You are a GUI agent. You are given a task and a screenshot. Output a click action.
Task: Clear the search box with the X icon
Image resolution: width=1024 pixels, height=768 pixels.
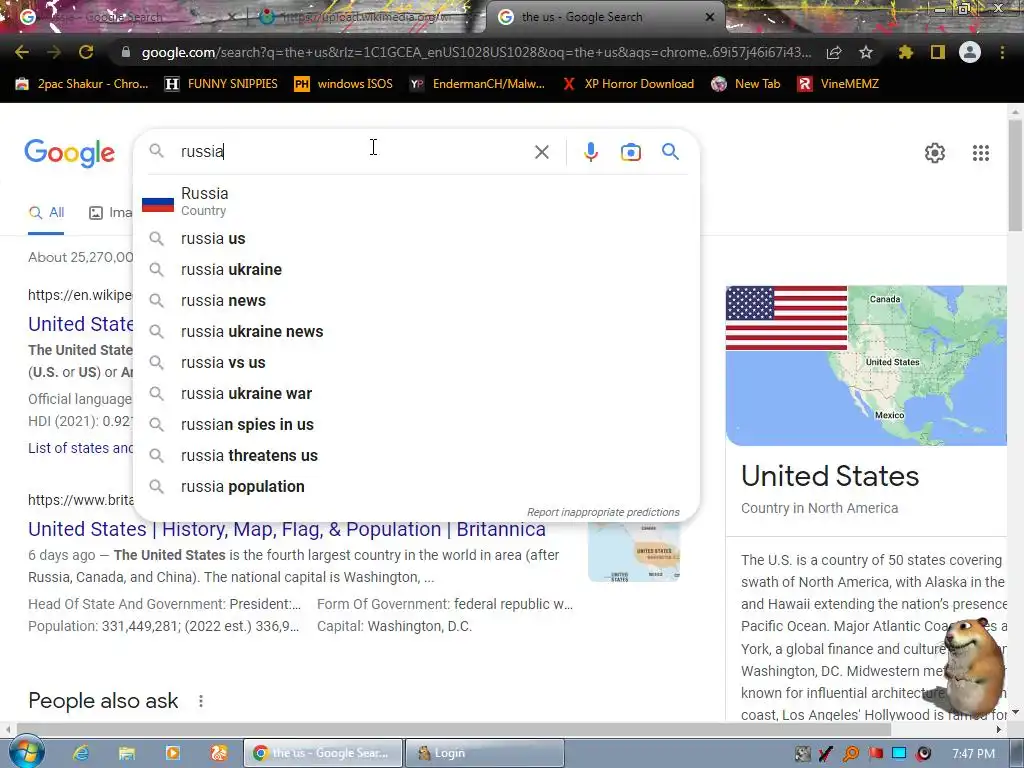coord(541,152)
